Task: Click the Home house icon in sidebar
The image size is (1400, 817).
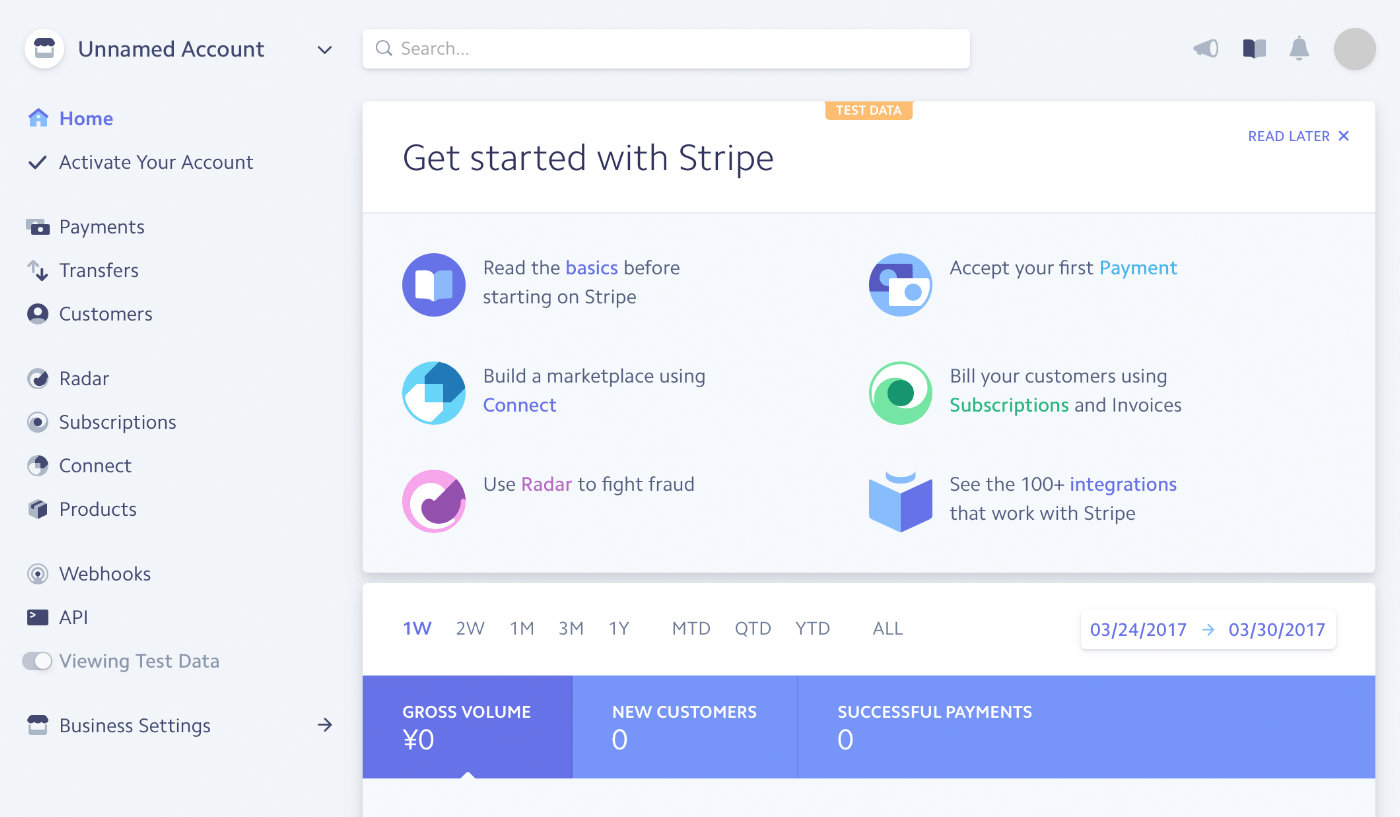Action: [38, 118]
